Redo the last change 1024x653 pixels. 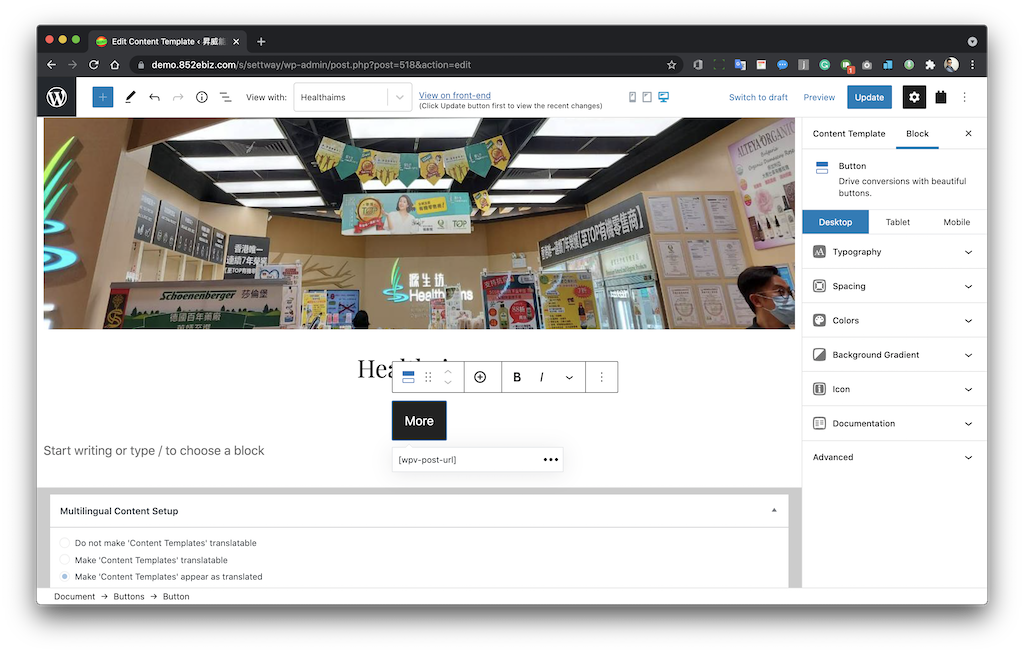[x=178, y=97]
